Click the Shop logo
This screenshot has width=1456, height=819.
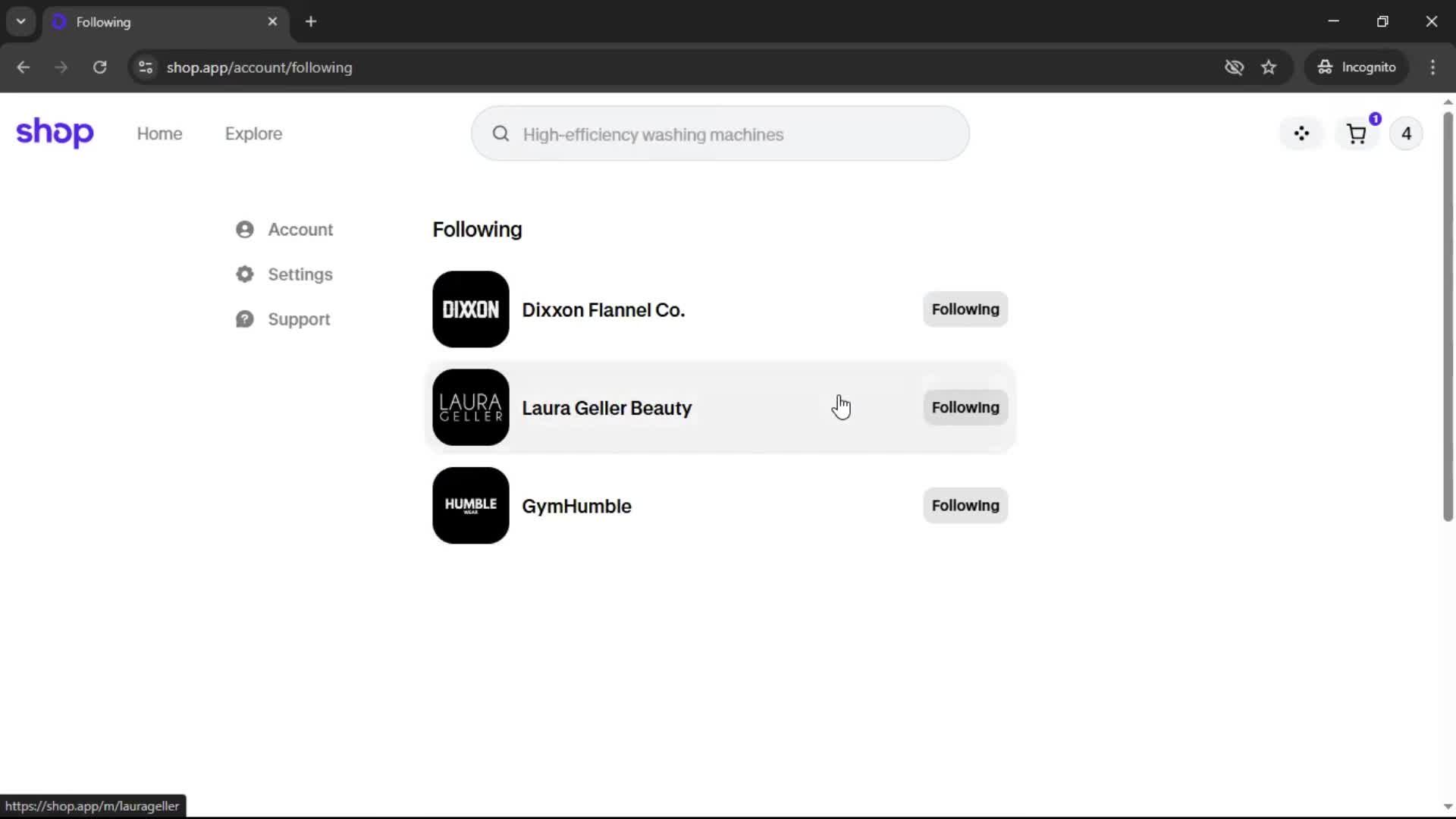pyautogui.click(x=55, y=133)
